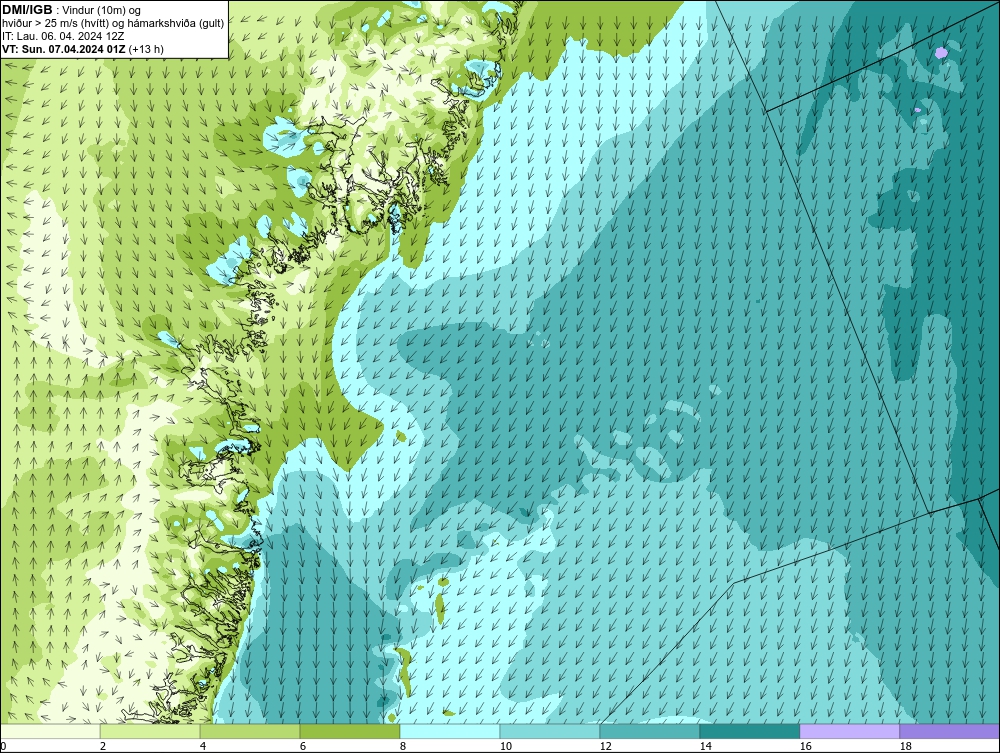Select the 2–4 m/s light green legend swatch
1000x753 pixels.
[150, 731]
